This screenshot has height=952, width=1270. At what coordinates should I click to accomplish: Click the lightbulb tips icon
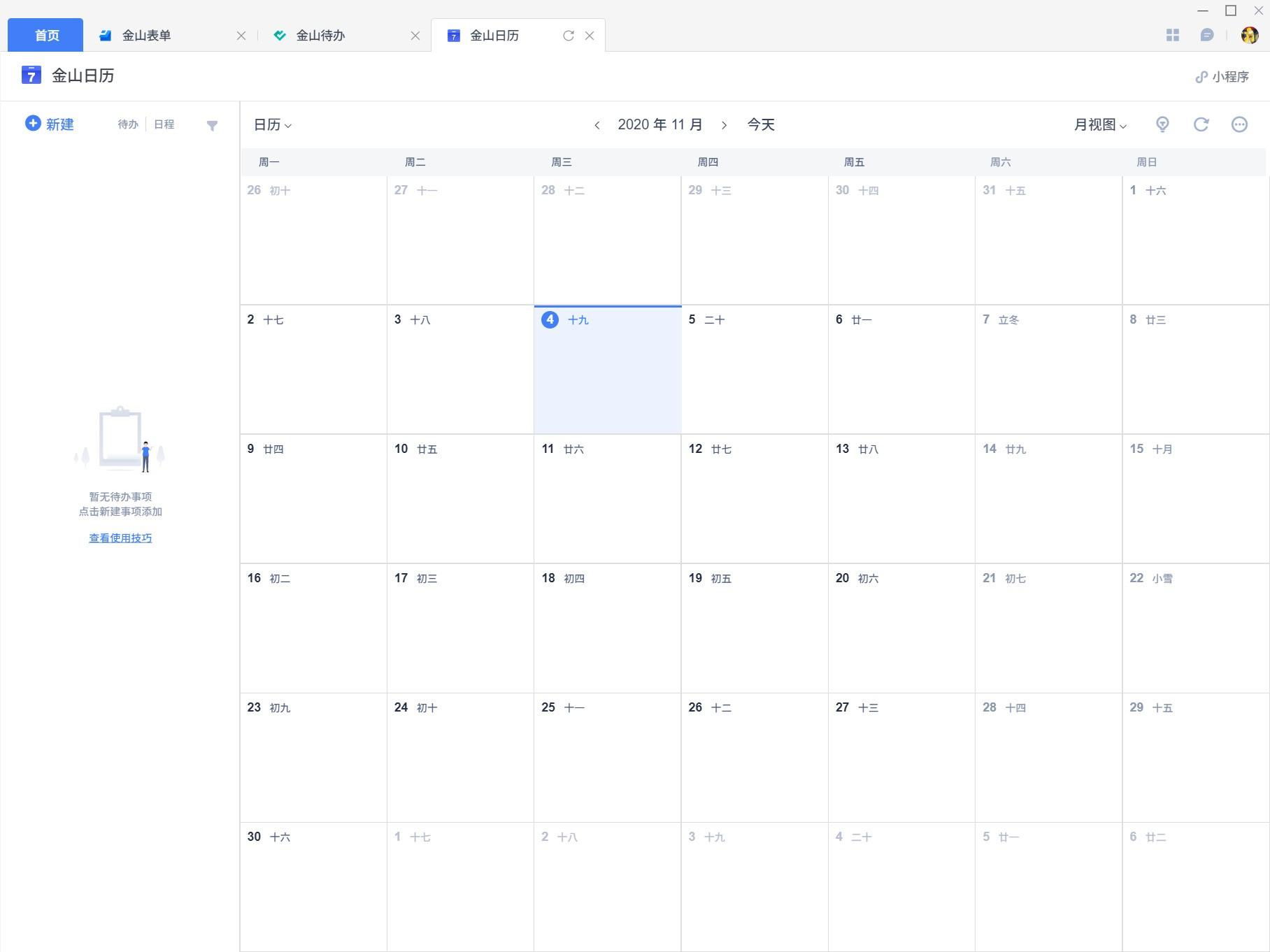point(1162,124)
